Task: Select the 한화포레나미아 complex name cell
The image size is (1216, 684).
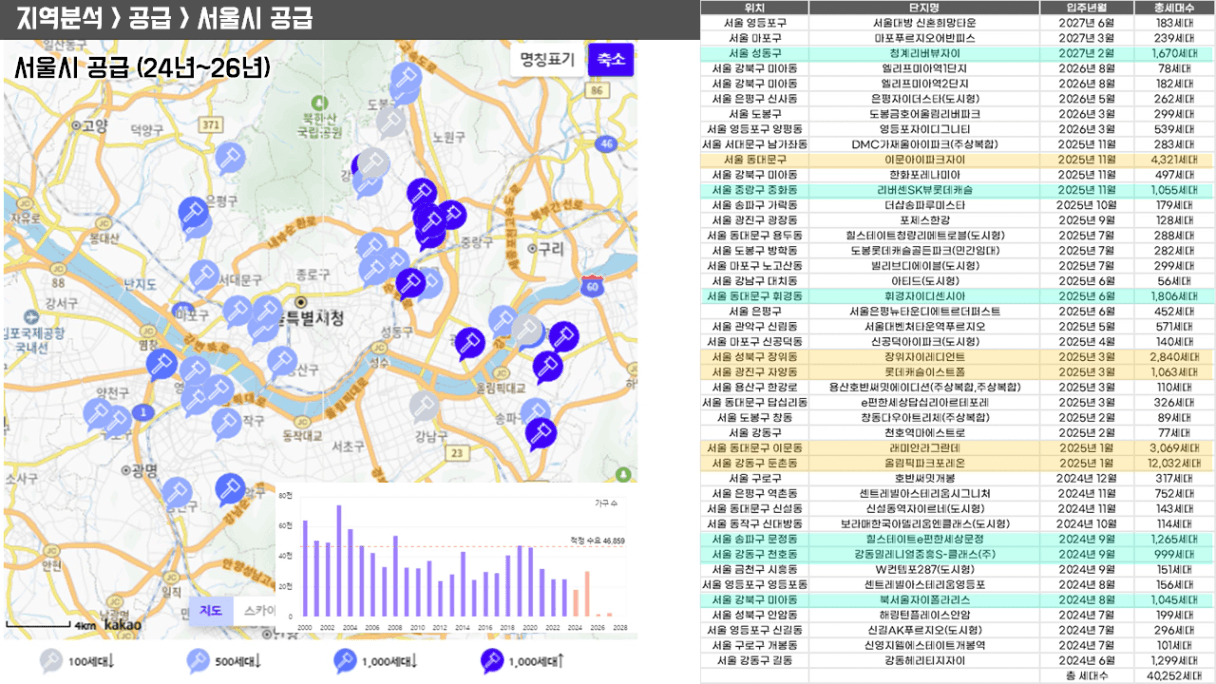Action: pos(925,174)
